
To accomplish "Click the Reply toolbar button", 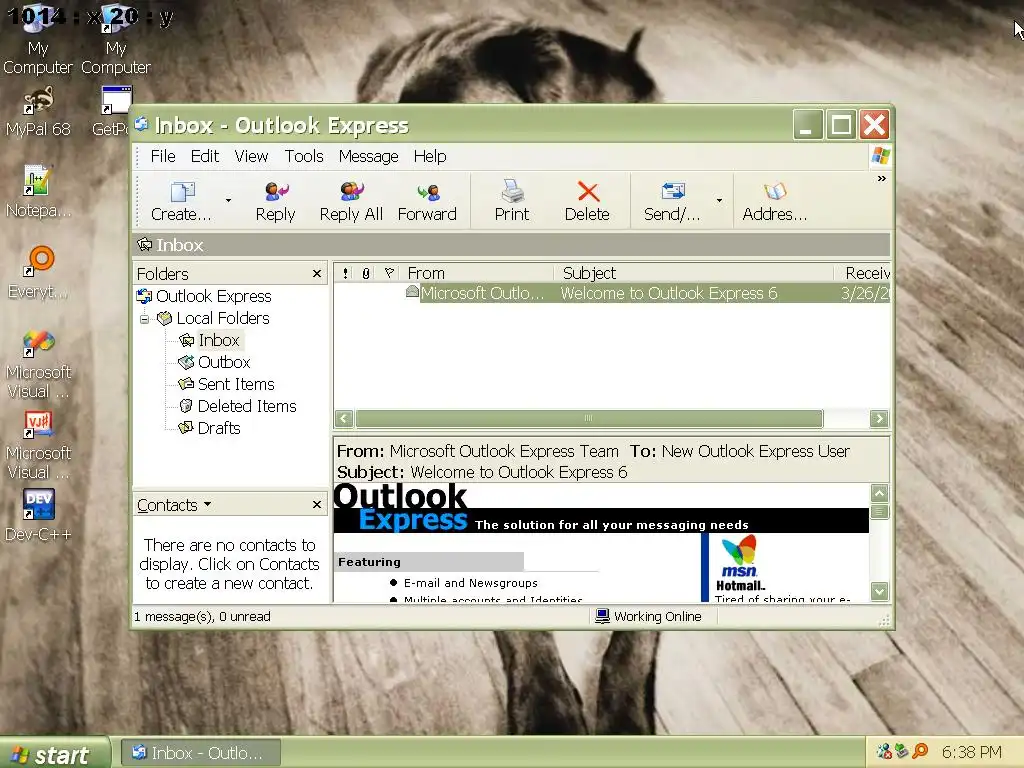I will [276, 202].
